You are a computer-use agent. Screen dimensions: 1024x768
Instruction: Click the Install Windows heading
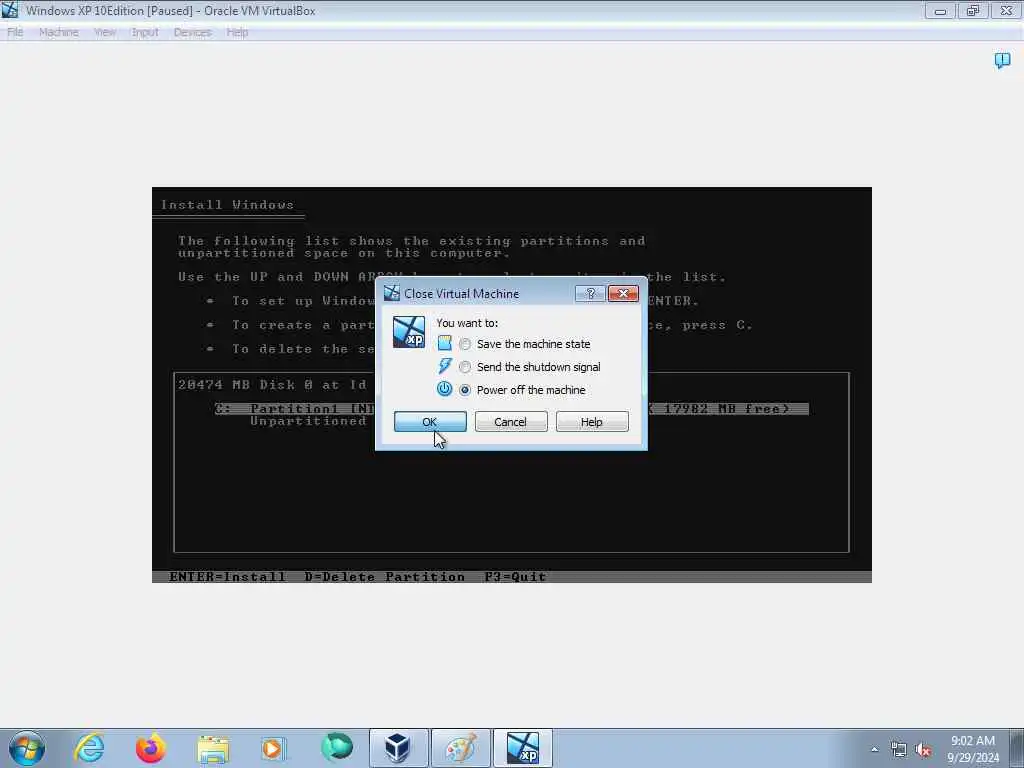coord(227,204)
